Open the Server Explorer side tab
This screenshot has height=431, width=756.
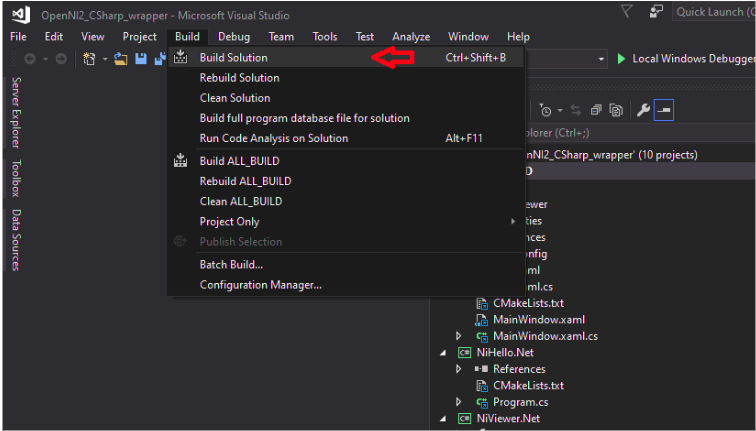pyautogui.click(x=16, y=112)
